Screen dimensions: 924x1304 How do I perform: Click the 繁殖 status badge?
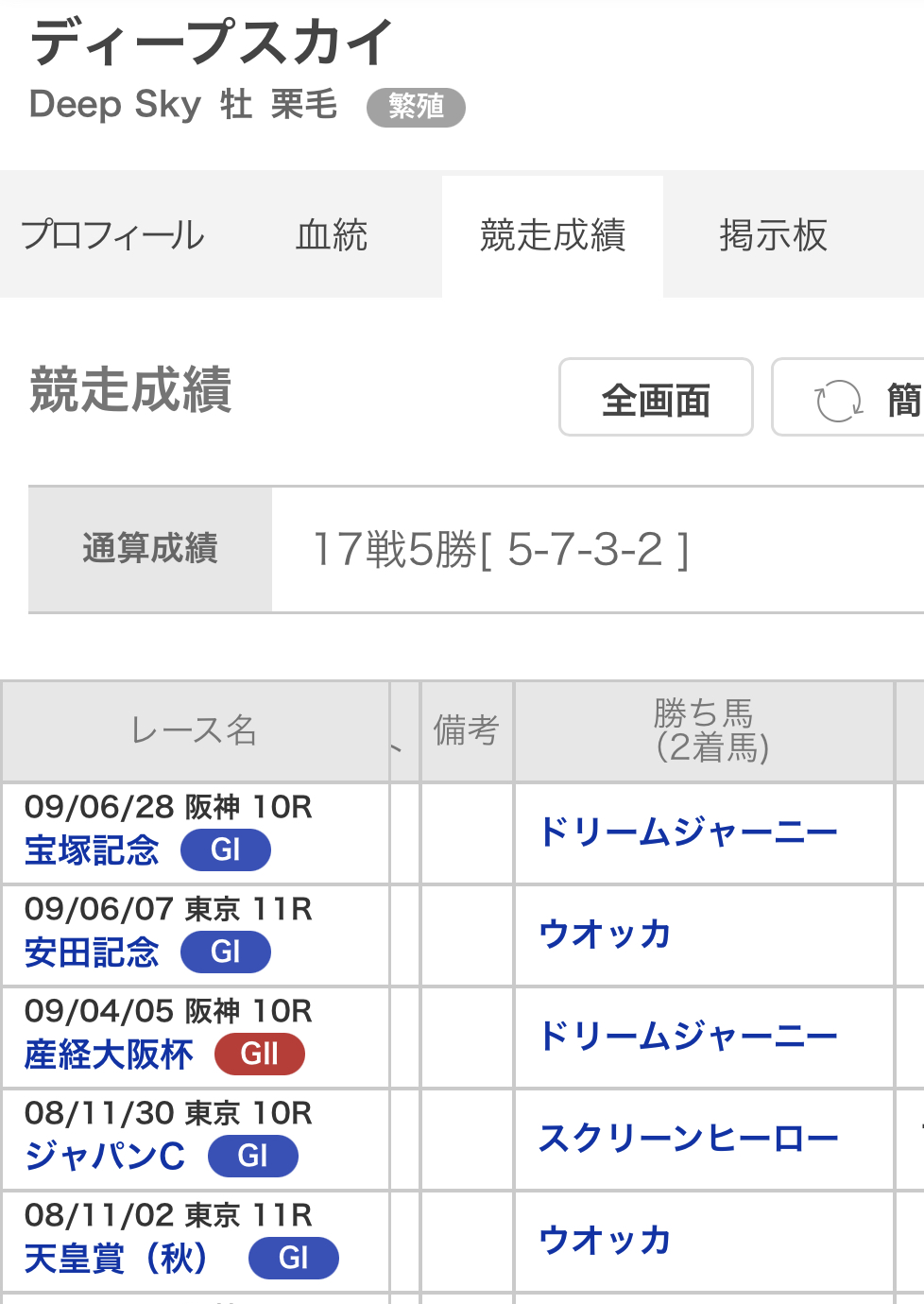pyautogui.click(x=416, y=107)
